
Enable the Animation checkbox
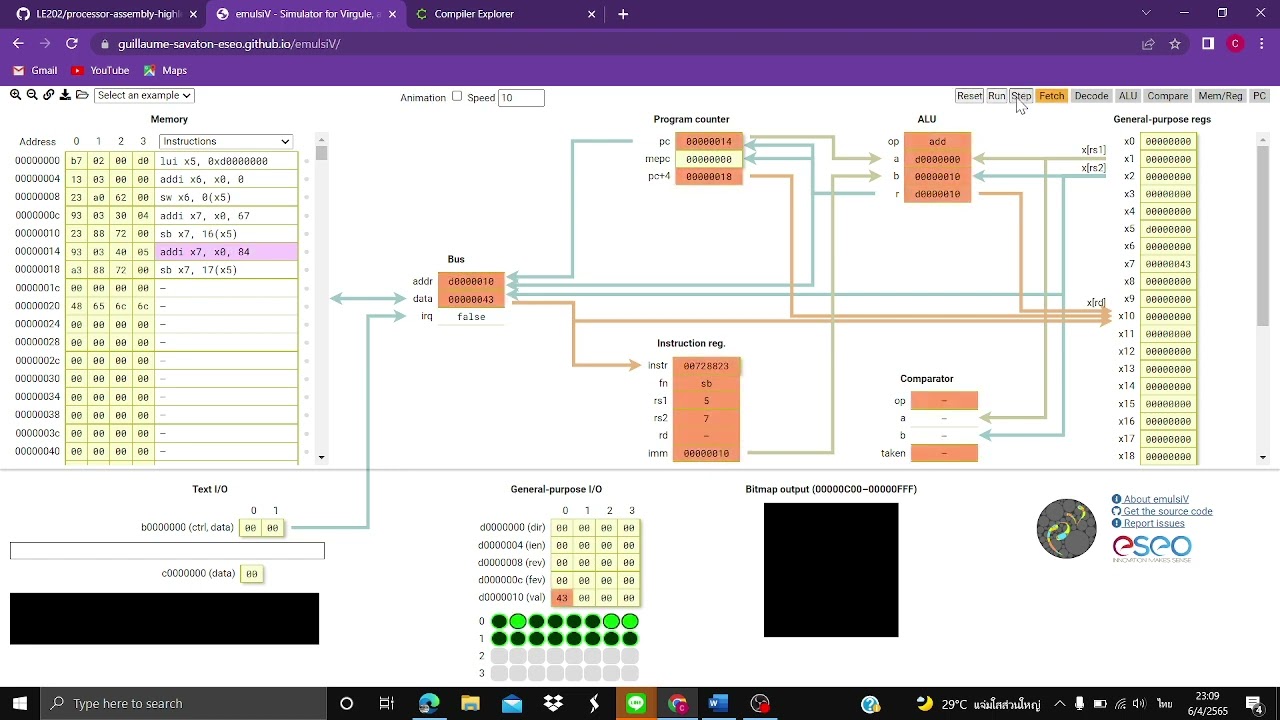tap(457, 96)
